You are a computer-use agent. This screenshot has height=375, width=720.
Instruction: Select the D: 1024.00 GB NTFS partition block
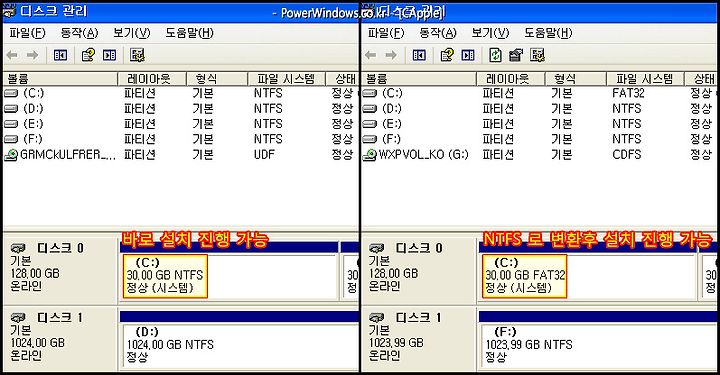pos(240,346)
